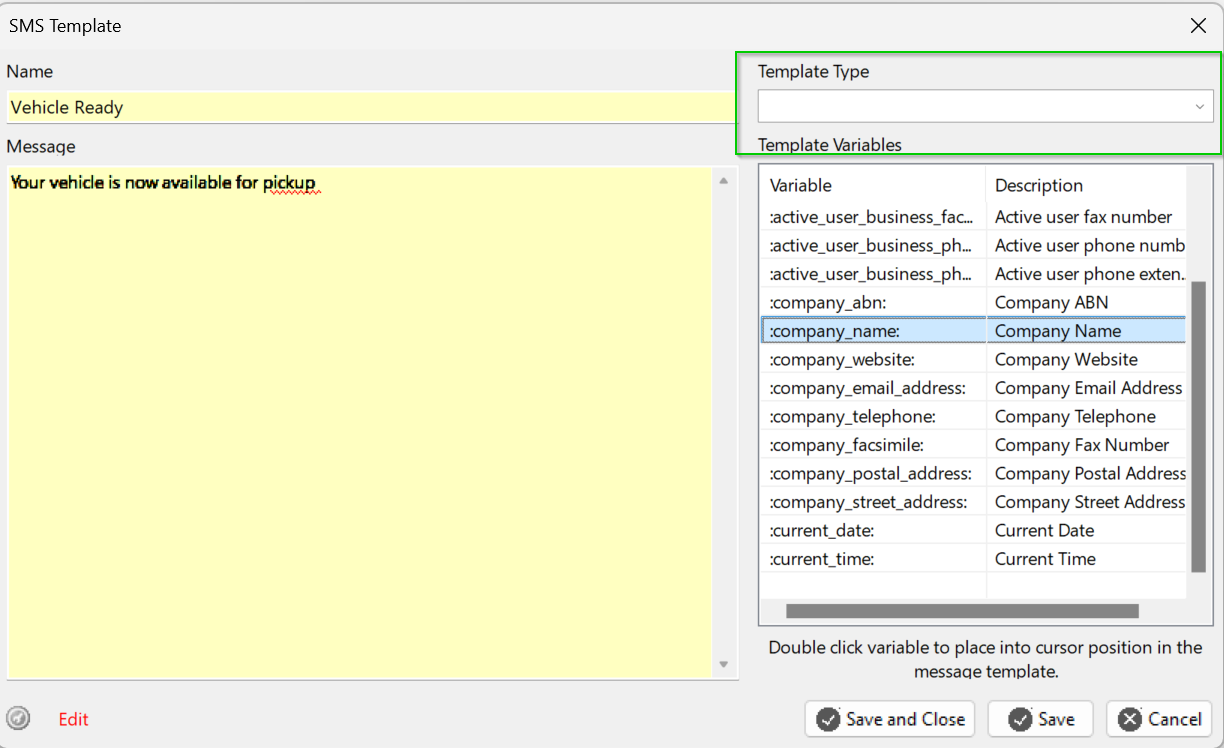
Task: Click the checkmark icon on Save button
Action: tap(1020, 719)
